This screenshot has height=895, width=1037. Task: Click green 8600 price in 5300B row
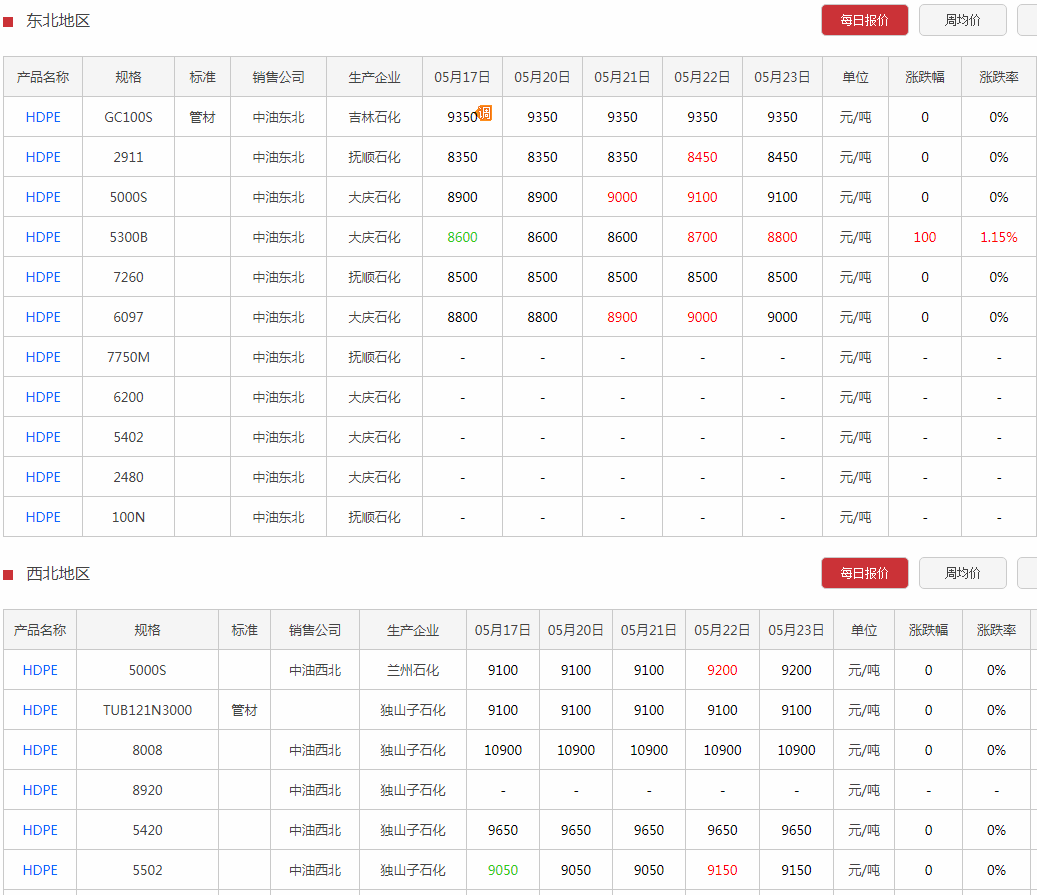point(462,237)
